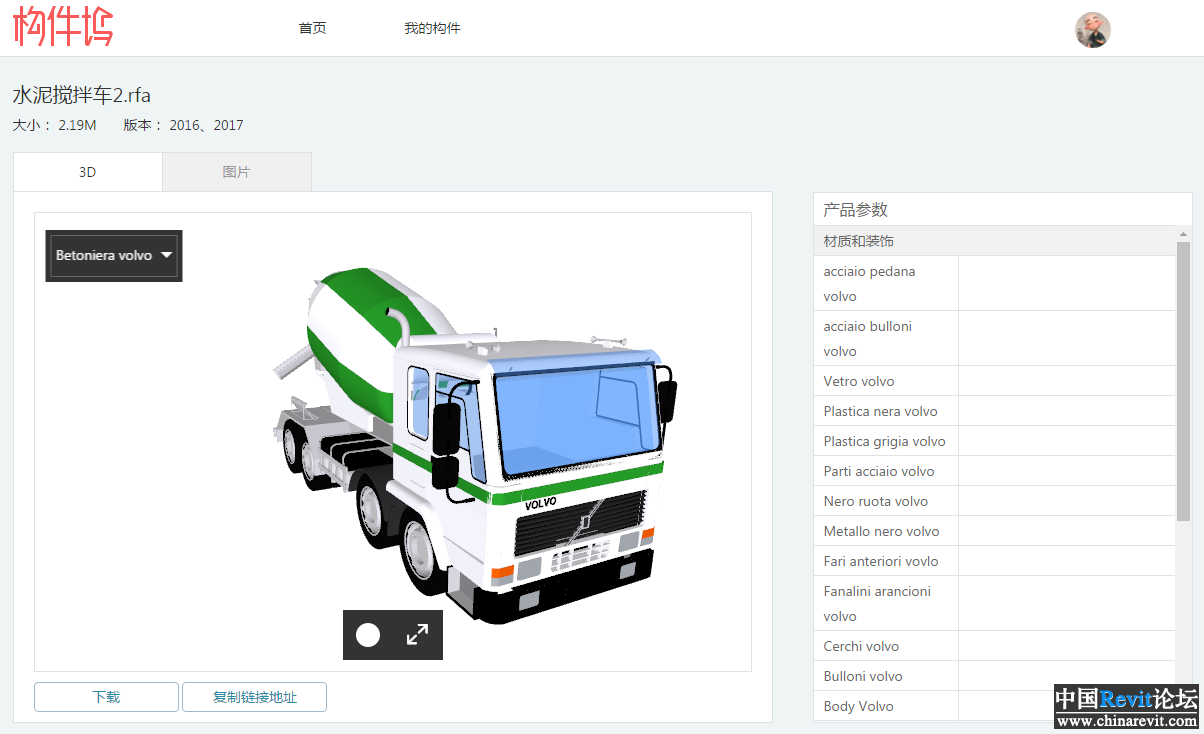Open 我的构件 menu item
Image resolution: width=1204 pixels, height=734 pixels.
432,28
